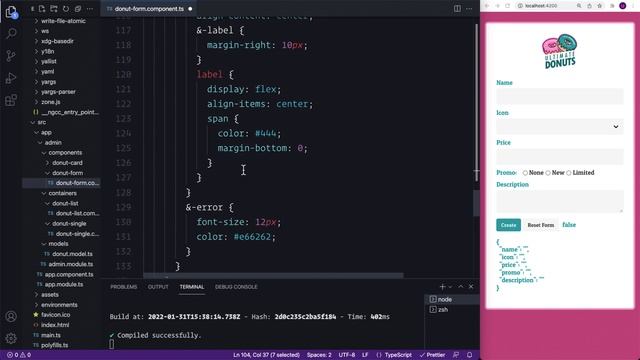The image size is (640, 360).
Task: Select the None promo radio button
Action: click(525, 173)
